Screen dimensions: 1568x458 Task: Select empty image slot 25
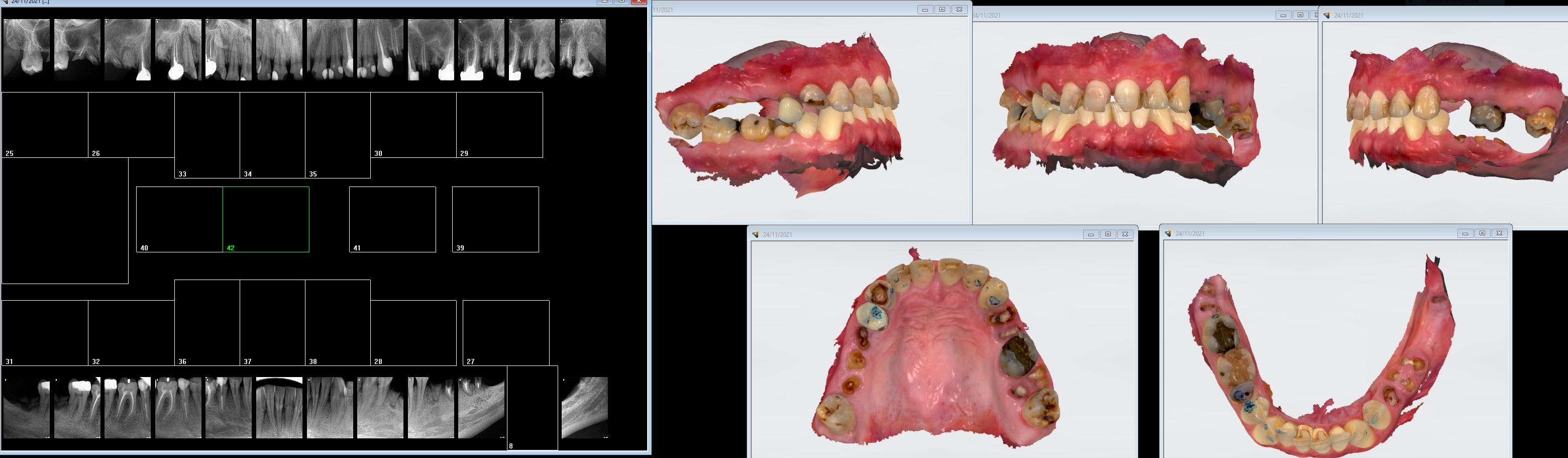pyautogui.click(x=45, y=125)
